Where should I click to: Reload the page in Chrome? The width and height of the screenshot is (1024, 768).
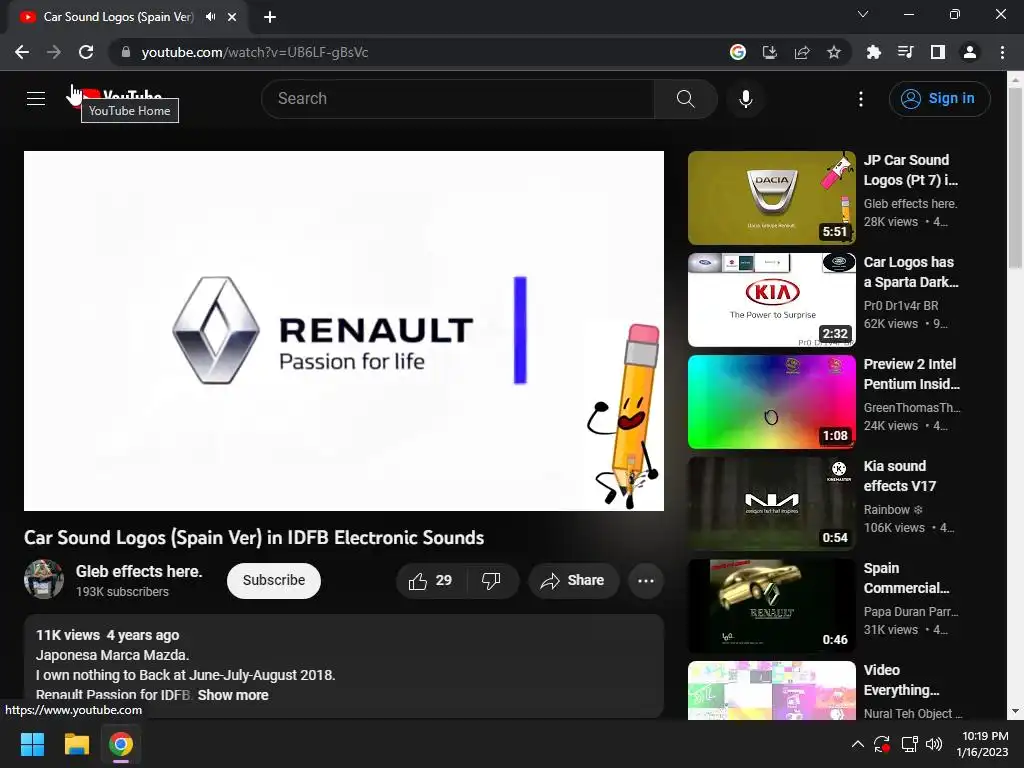pyautogui.click(x=86, y=52)
